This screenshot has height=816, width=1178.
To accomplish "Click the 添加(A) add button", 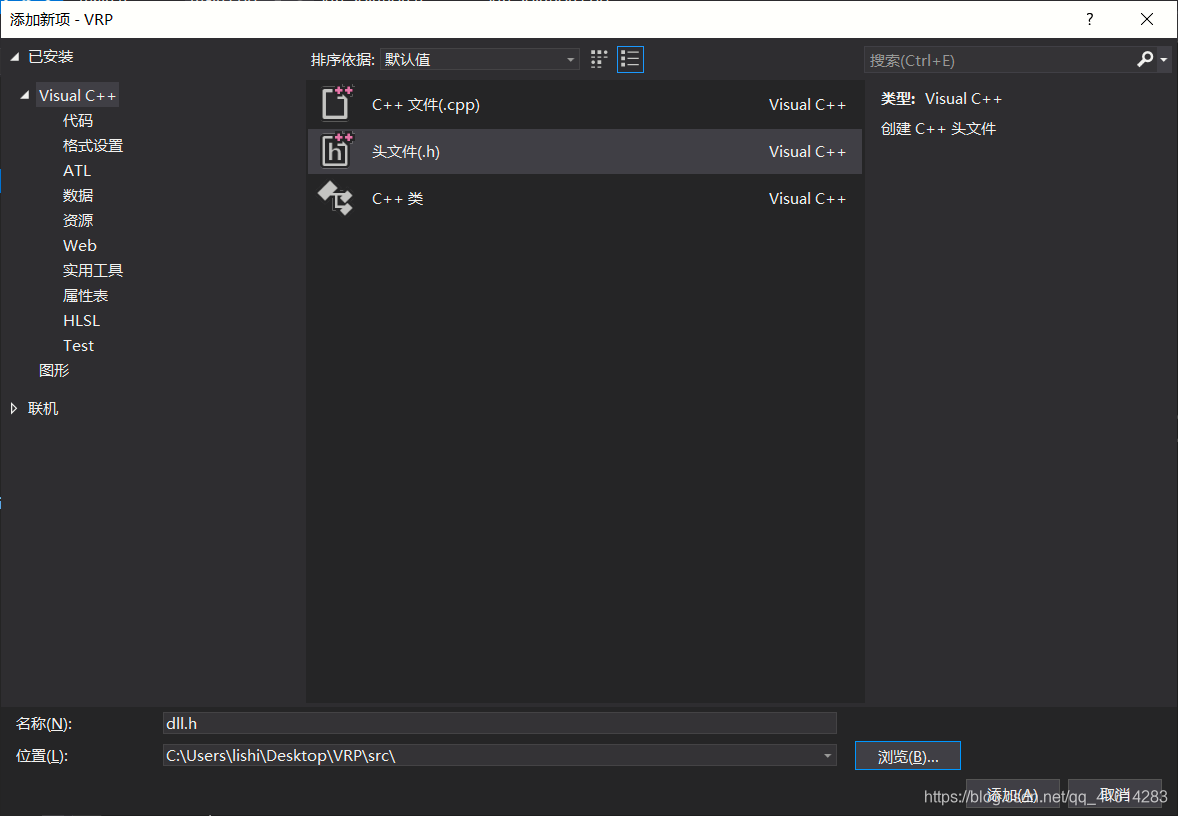I will coord(1013,794).
